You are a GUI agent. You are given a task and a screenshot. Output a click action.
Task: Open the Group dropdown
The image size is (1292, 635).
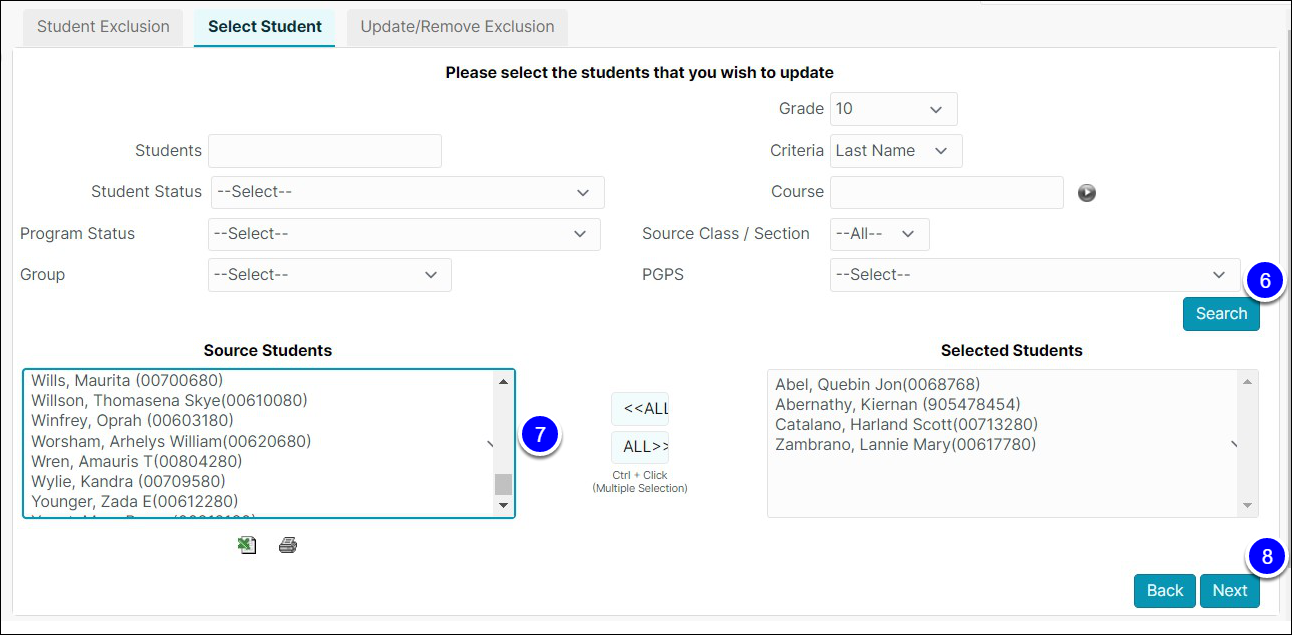[329, 275]
